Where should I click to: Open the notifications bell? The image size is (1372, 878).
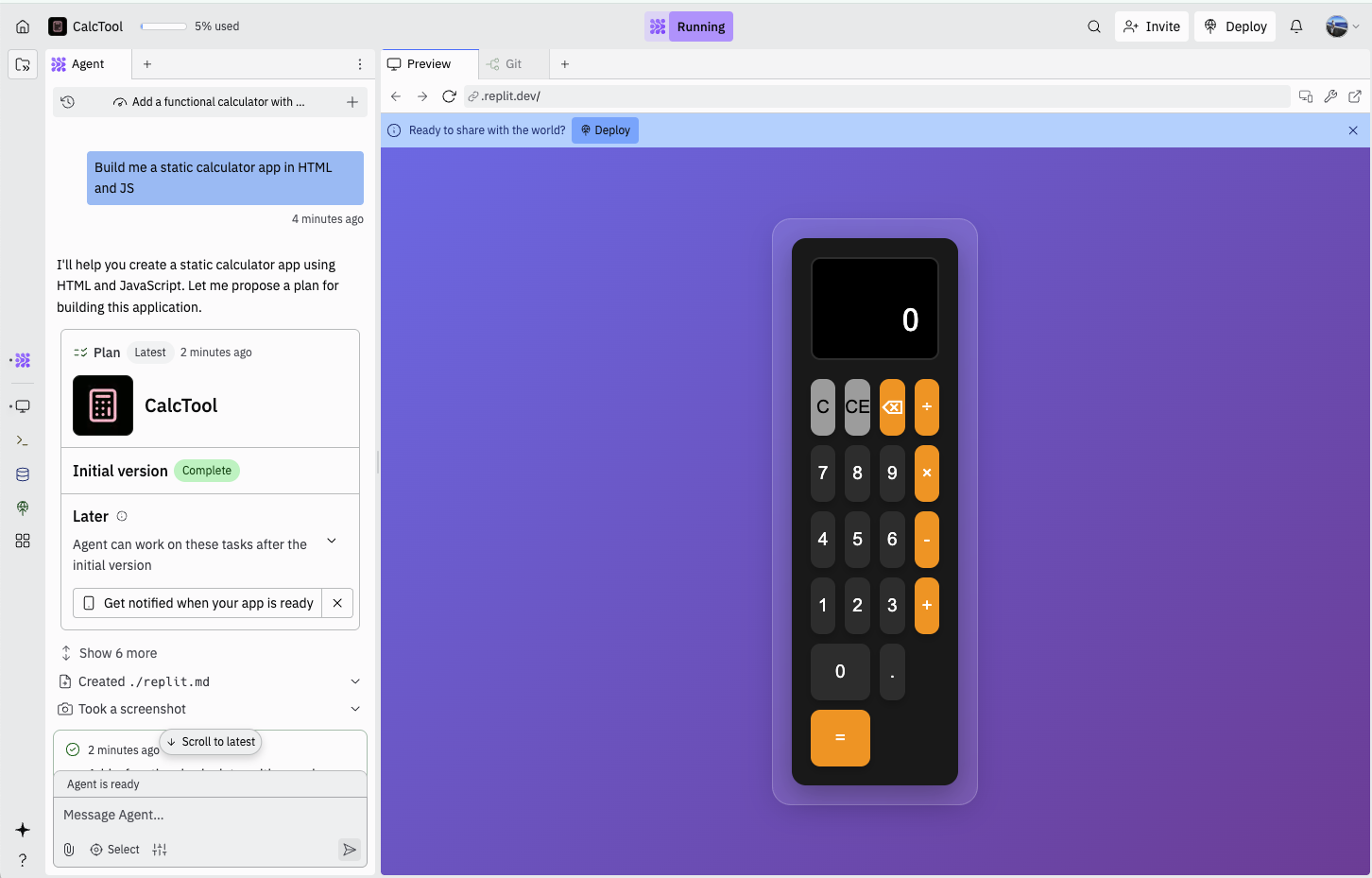[x=1296, y=26]
